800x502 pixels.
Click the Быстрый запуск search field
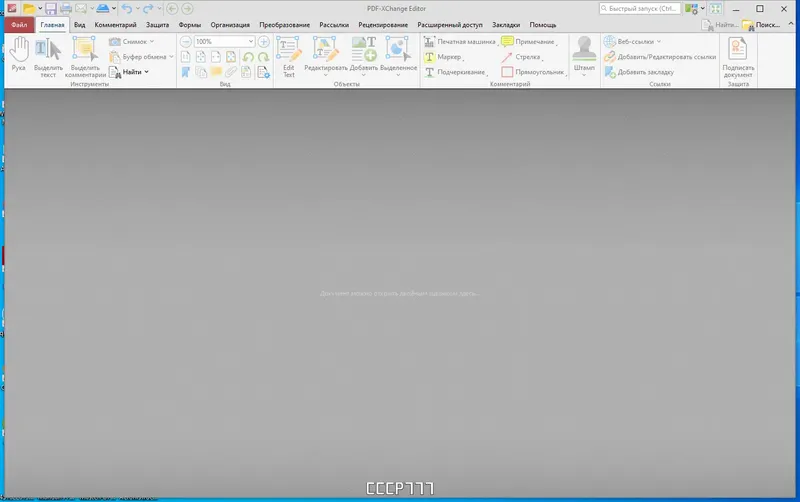pyautogui.click(x=639, y=9)
